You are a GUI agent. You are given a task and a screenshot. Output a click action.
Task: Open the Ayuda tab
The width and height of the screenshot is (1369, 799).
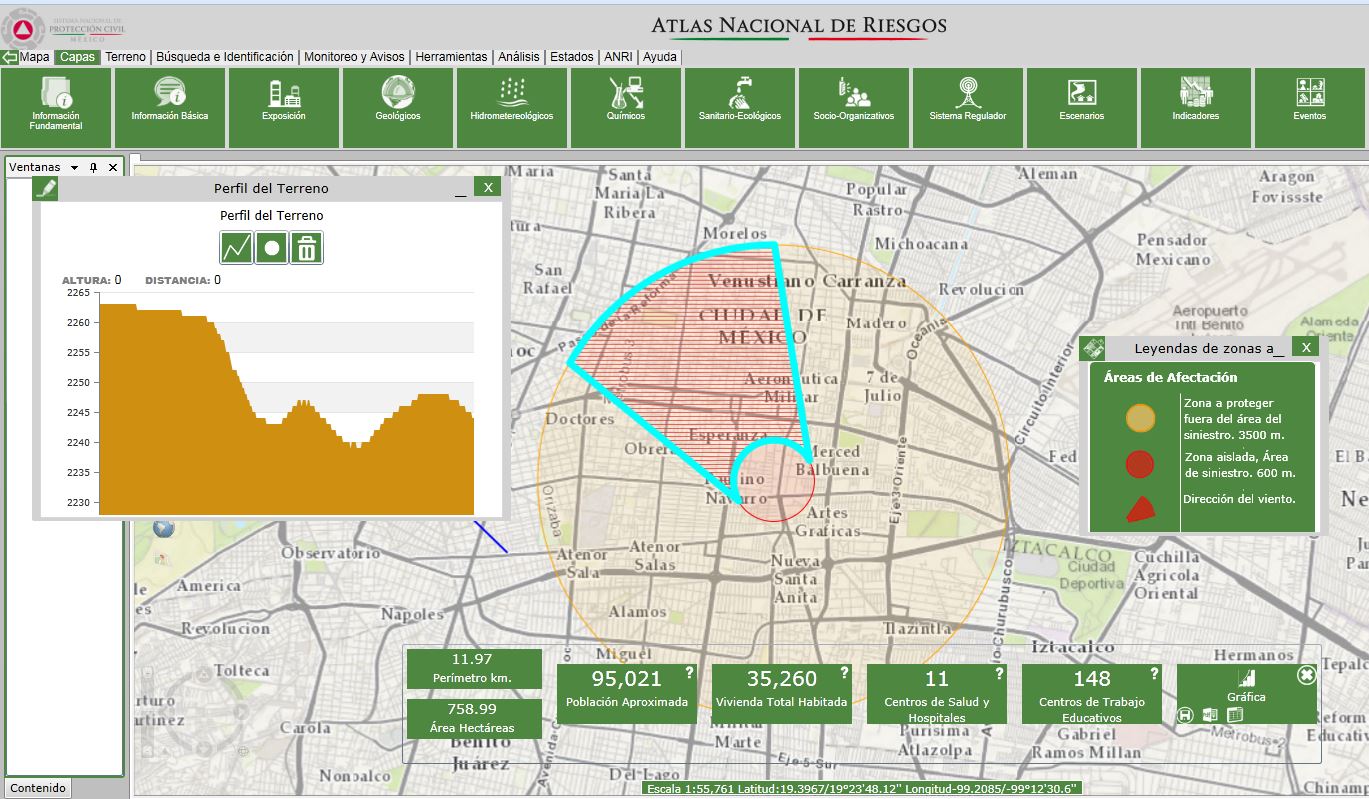[660, 57]
